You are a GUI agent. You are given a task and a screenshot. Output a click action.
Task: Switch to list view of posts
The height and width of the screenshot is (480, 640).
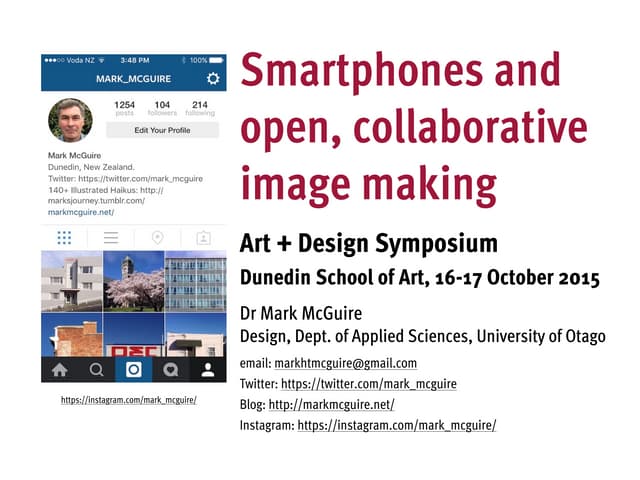[111, 238]
